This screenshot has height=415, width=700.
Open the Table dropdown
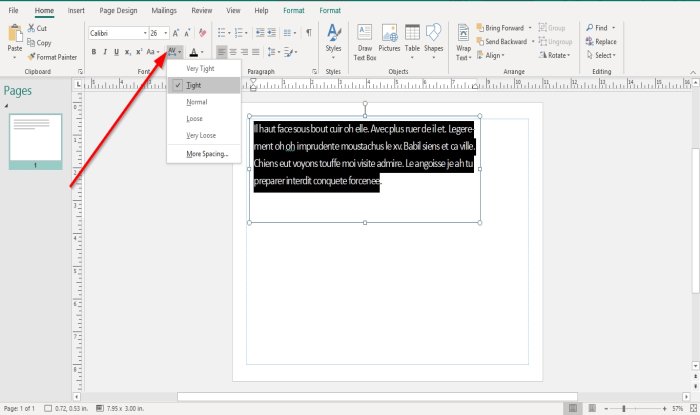412,42
